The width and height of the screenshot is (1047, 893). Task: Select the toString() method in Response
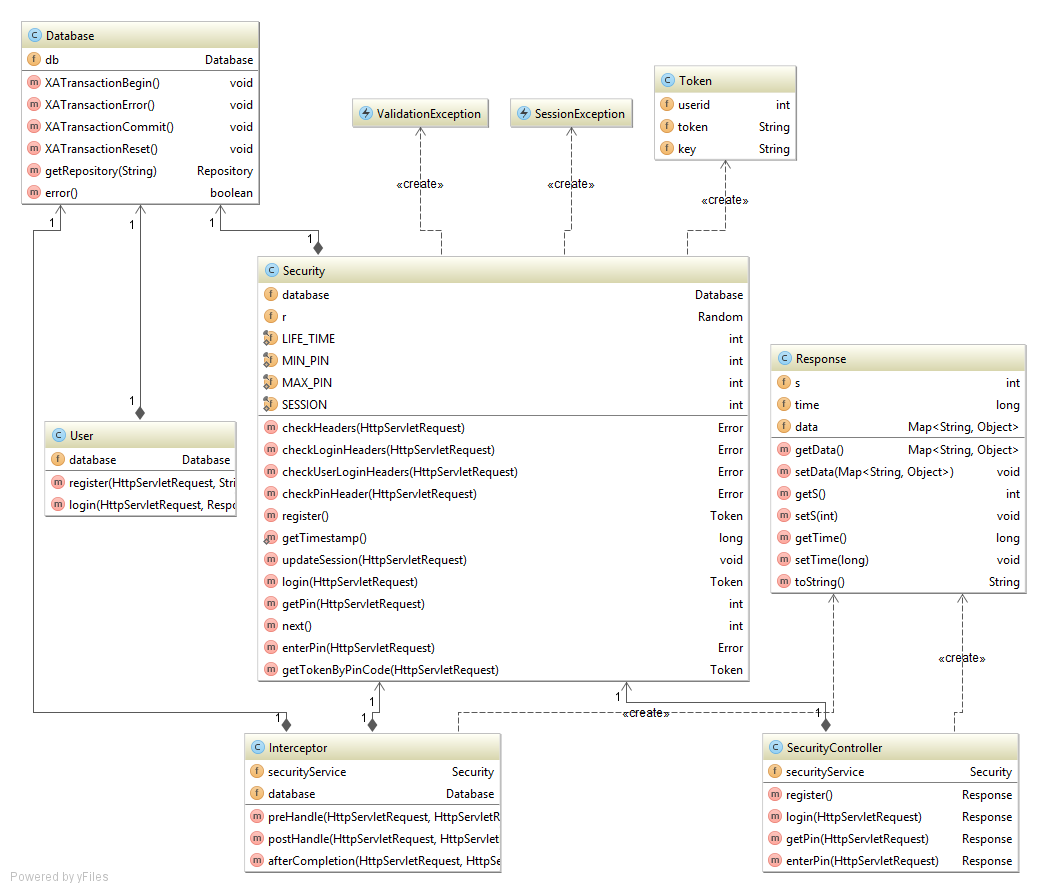click(x=820, y=582)
